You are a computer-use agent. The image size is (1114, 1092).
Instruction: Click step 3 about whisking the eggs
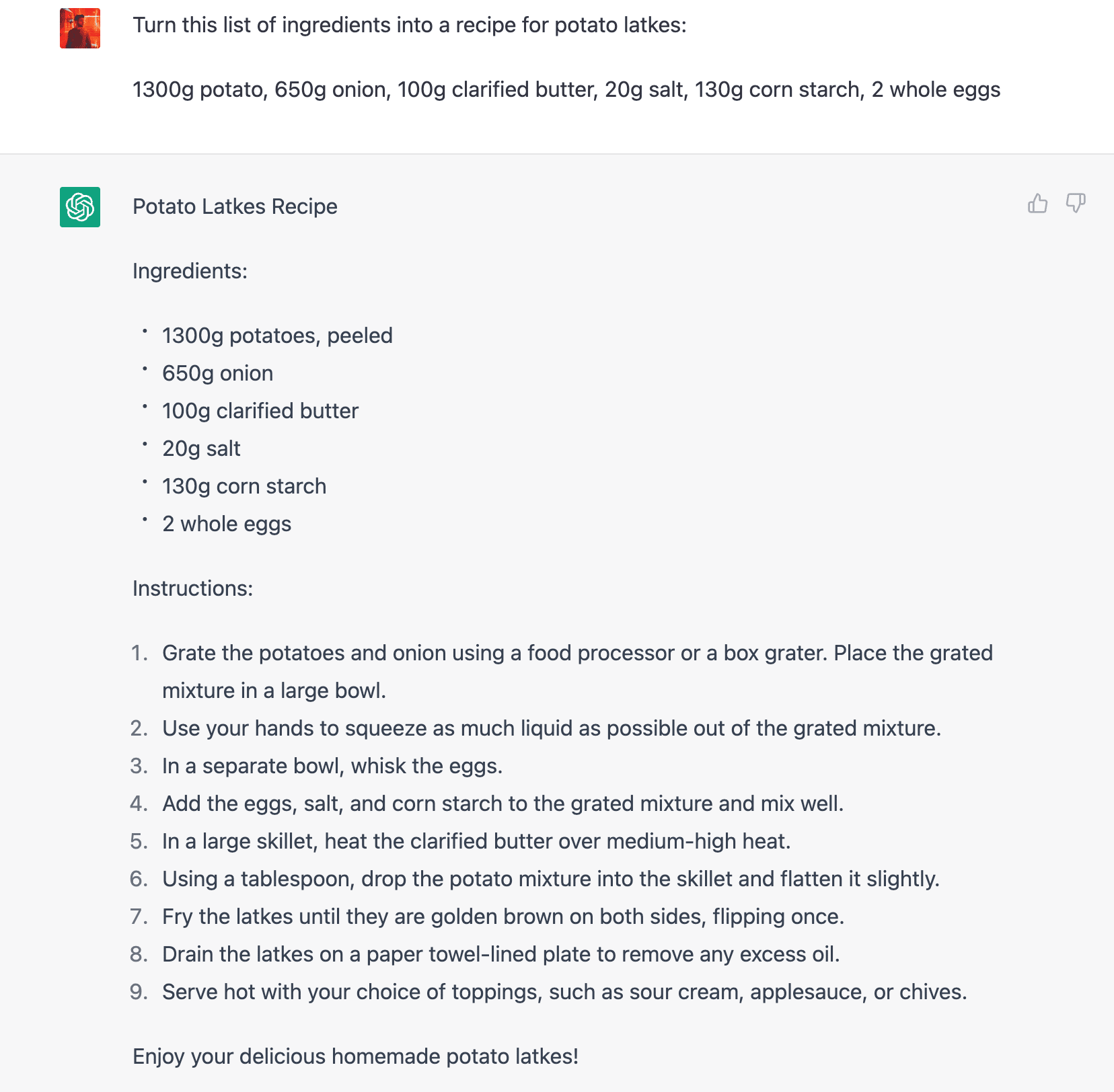pyautogui.click(x=332, y=766)
